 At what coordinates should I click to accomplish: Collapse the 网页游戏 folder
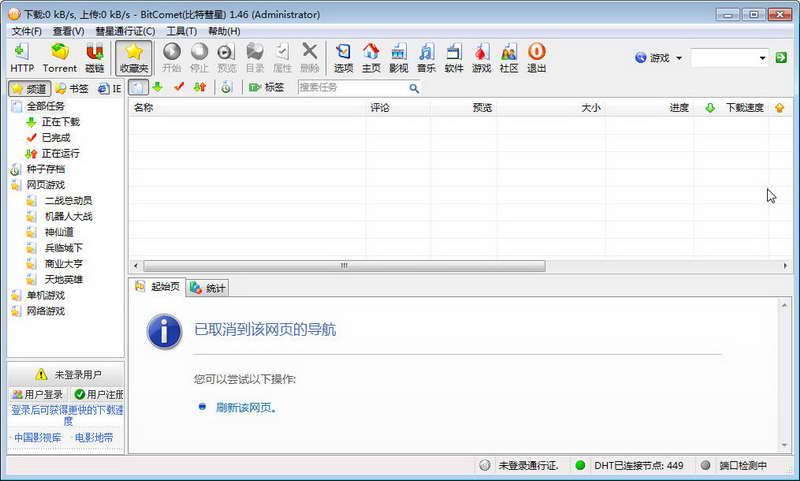pos(45,185)
